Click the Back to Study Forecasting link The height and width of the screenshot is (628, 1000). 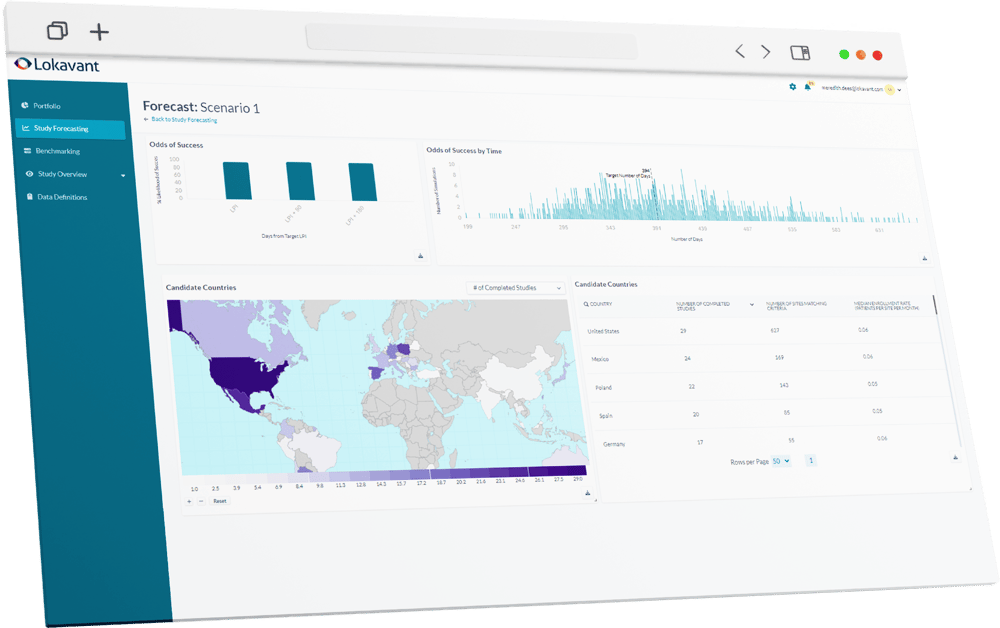pos(183,120)
